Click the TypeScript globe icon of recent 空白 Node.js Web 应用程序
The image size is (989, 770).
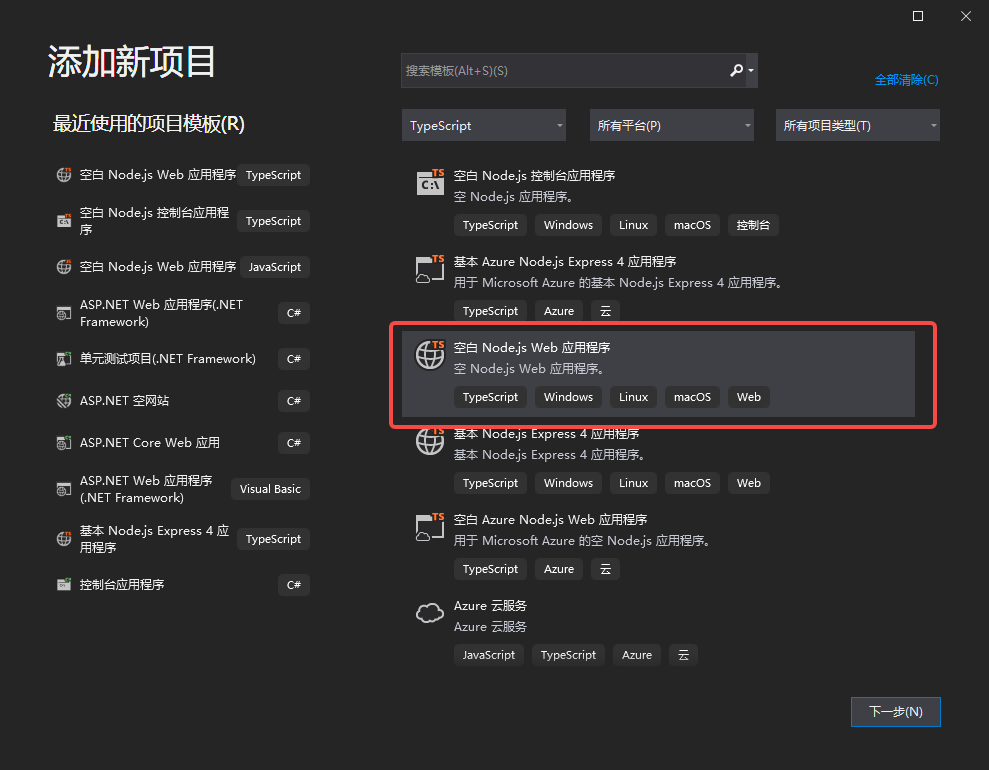click(64, 175)
